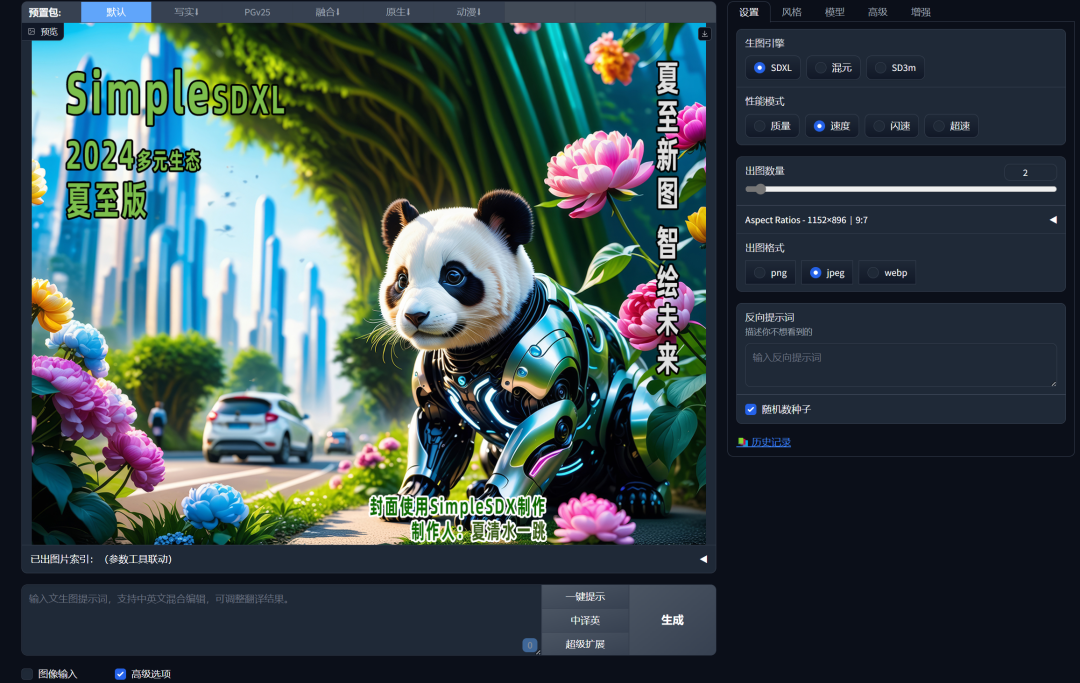Select the 融合 preset tab
The width and height of the screenshot is (1080, 683).
[x=327, y=12]
